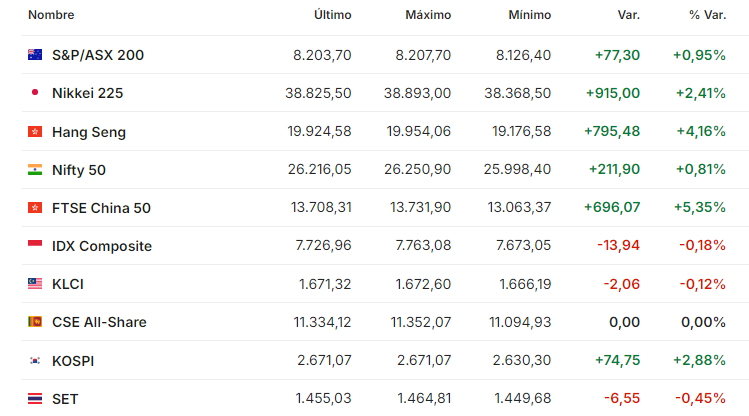
Task: Sort by the Último column header
Action: pyautogui.click(x=332, y=15)
